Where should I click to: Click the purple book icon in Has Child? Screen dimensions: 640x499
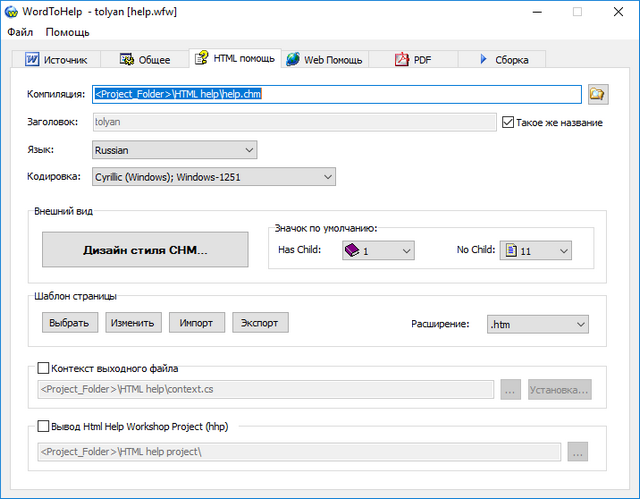pos(351,251)
